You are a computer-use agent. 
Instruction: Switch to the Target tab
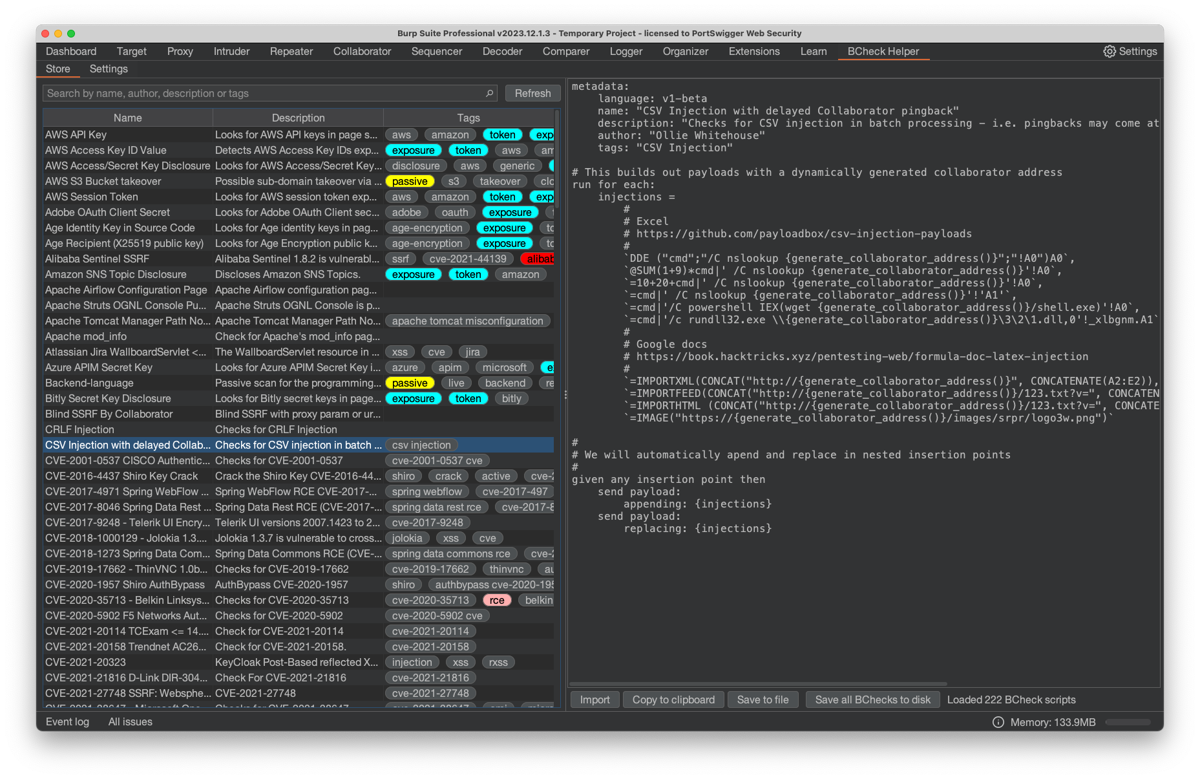point(131,51)
